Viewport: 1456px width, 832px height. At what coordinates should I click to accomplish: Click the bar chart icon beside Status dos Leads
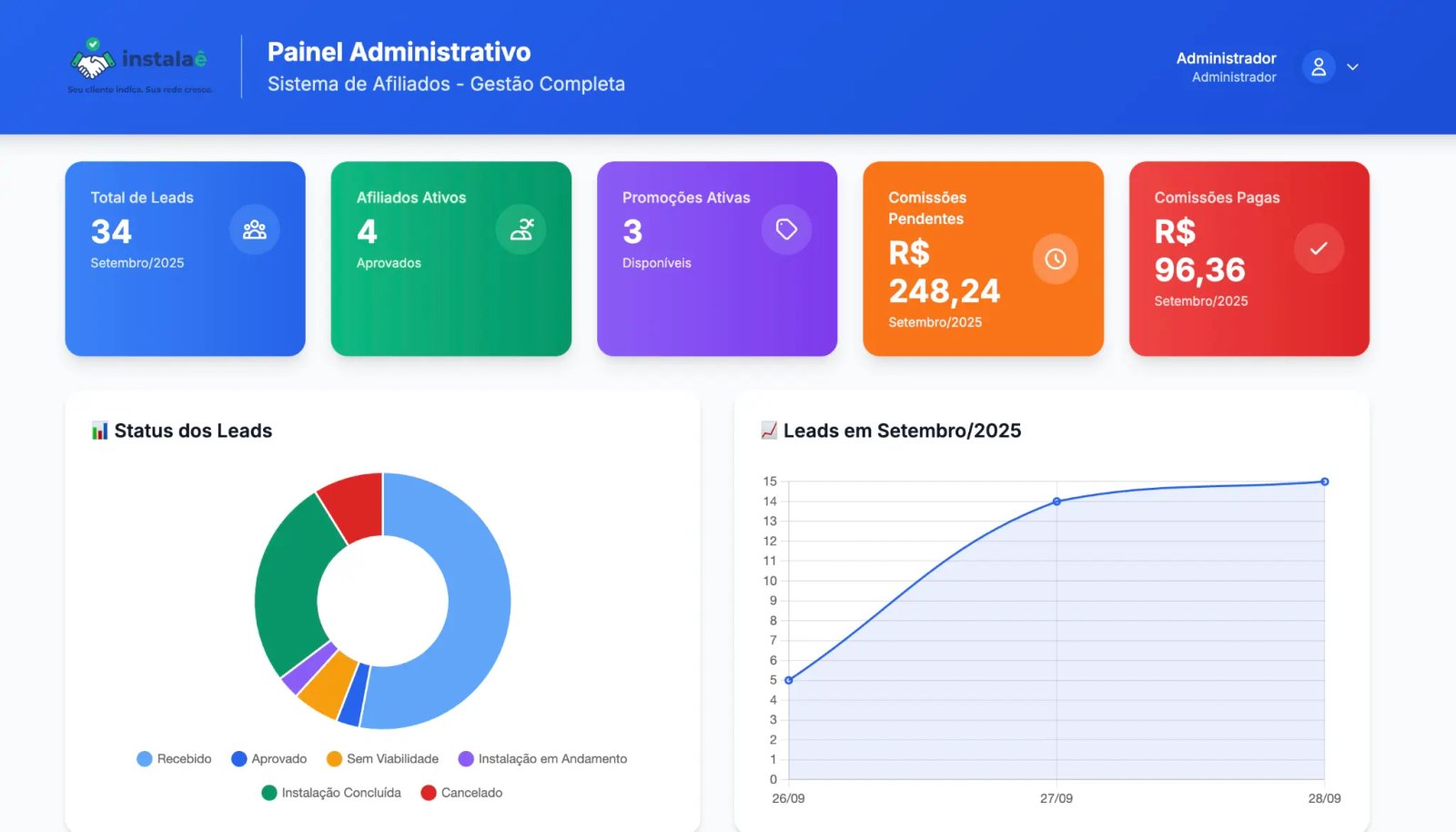(x=99, y=431)
